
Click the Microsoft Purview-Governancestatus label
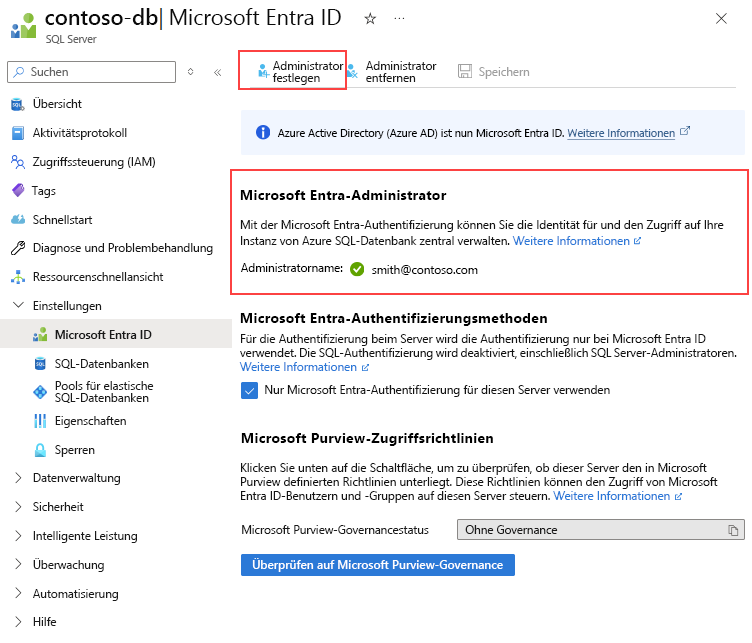(335, 530)
